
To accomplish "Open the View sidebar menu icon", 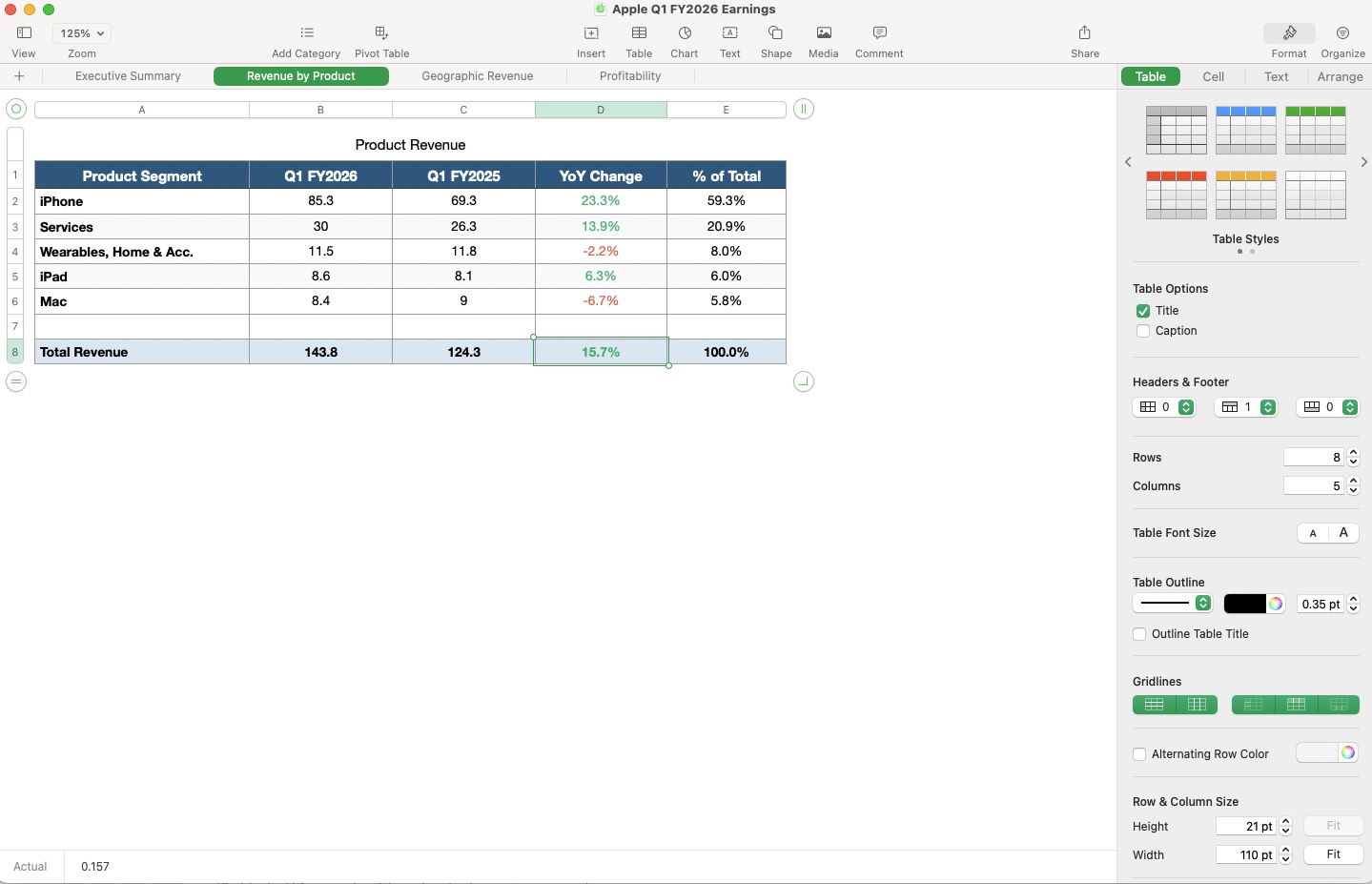I will (x=24, y=33).
